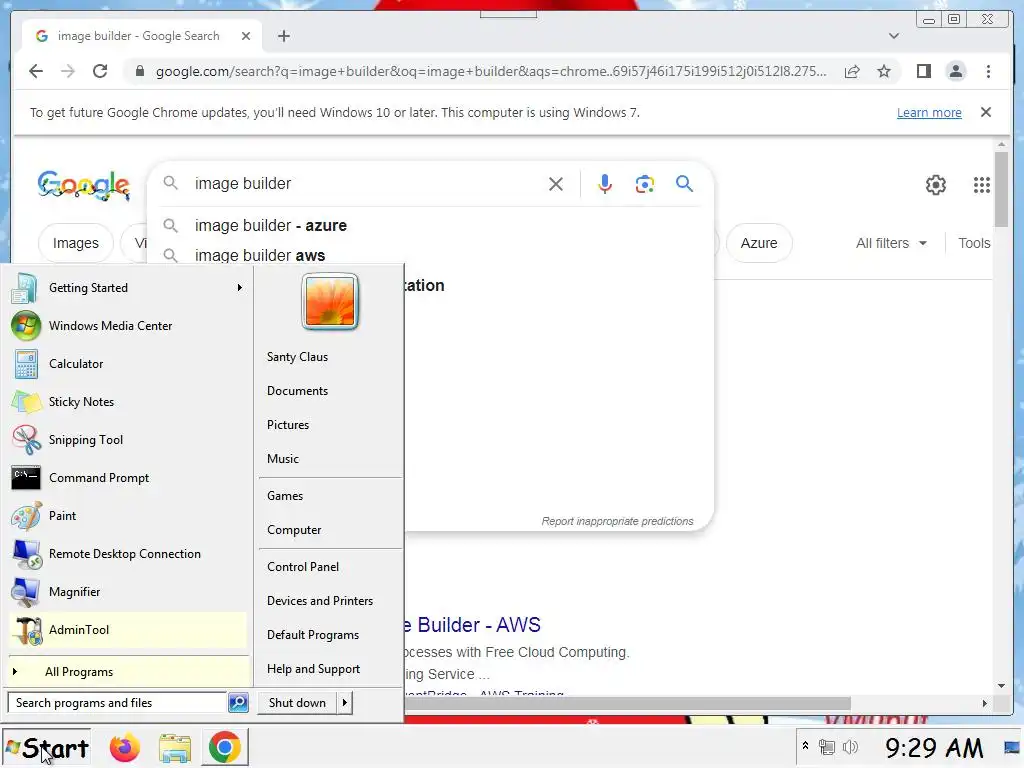Click the blue Google search magnifier
The width and height of the screenshot is (1024, 768).
684,184
